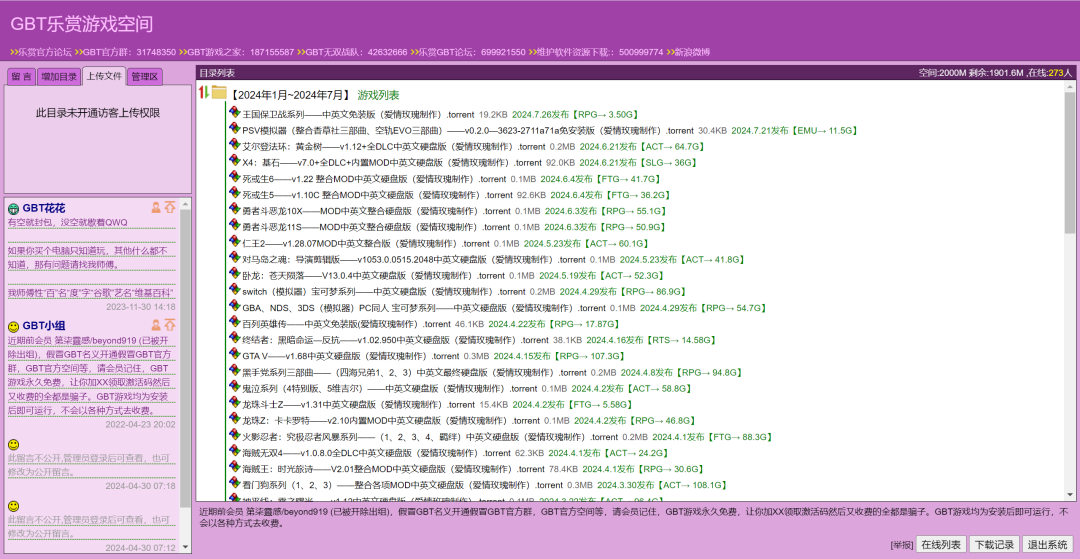Open the 新浪微博 link in header

[x=692, y=52]
